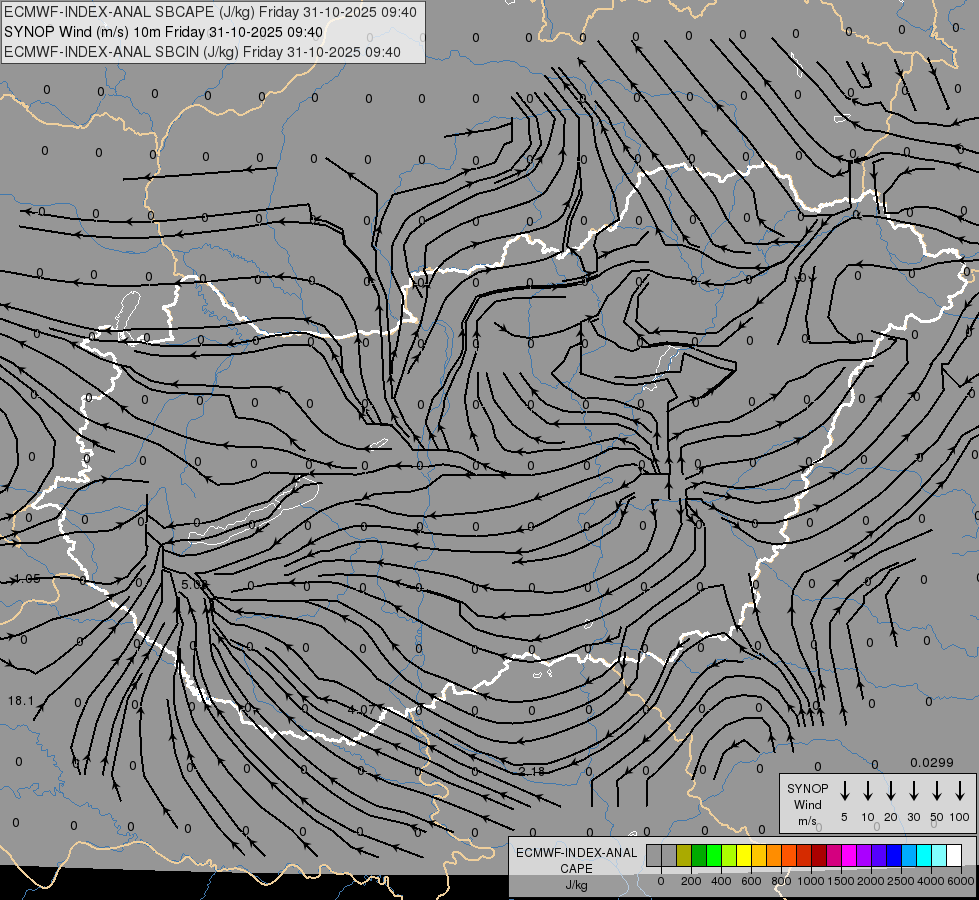Pick the wind arrow above the 100 label
Screen dimensions: 979x900
coord(960,790)
